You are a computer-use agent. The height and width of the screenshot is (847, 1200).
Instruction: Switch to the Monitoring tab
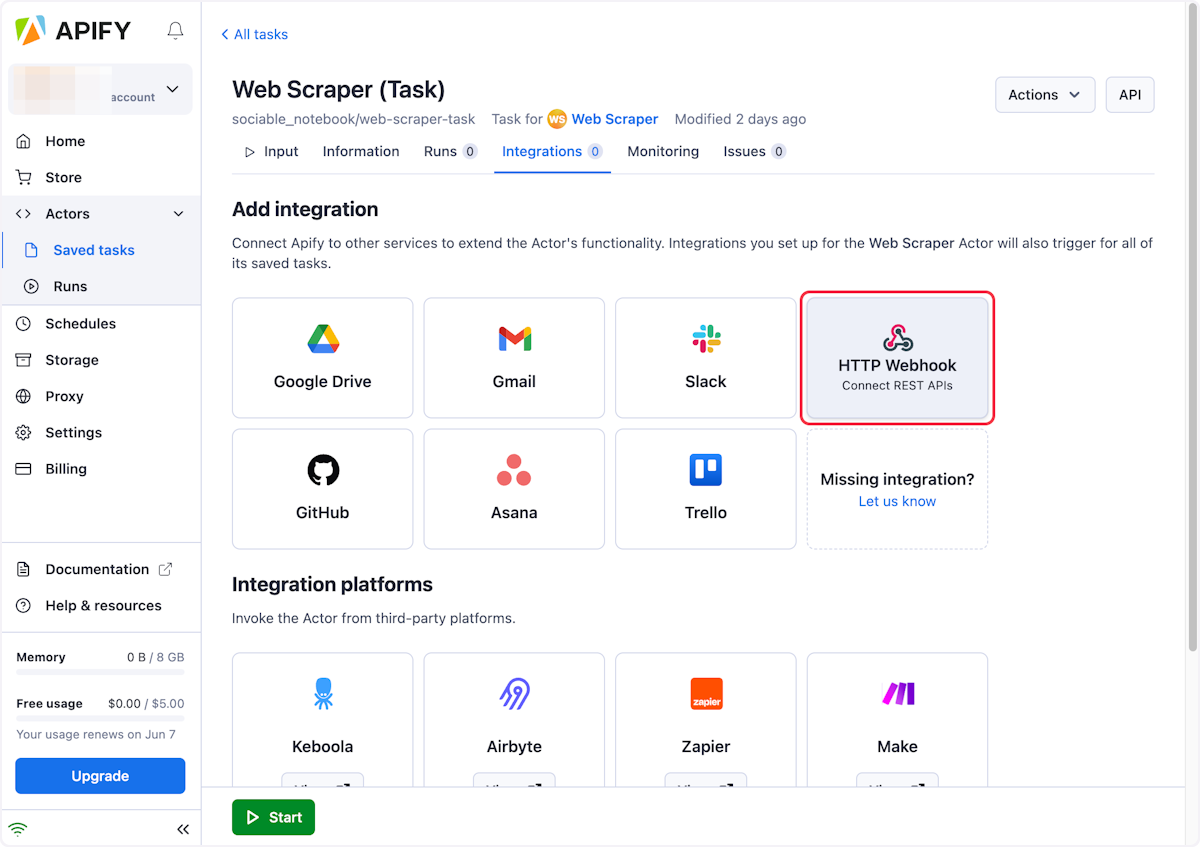pos(663,152)
